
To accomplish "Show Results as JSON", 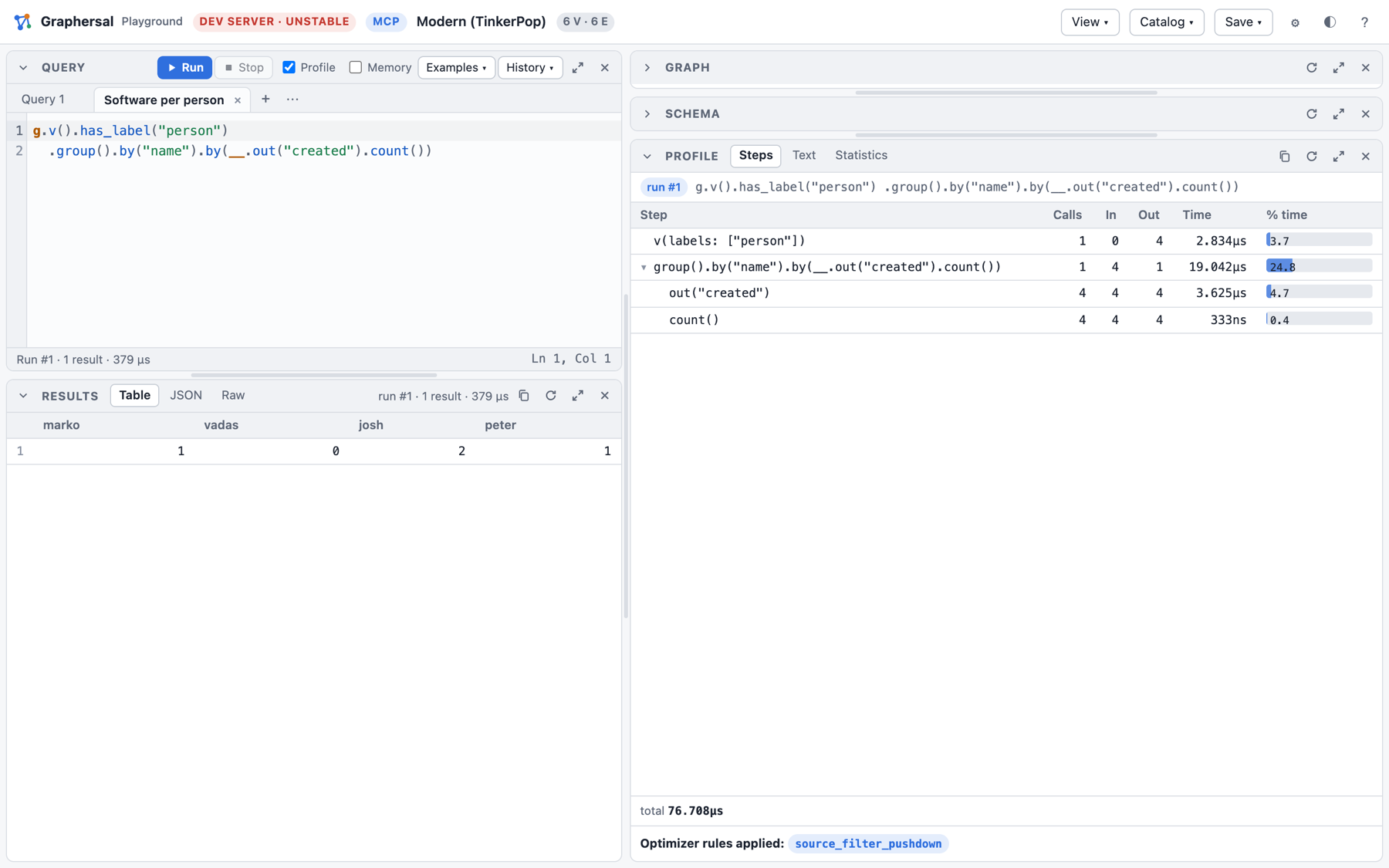I will coord(186,395).
